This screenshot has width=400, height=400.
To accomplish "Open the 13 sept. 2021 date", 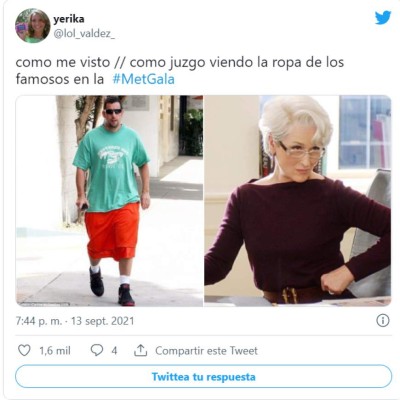I will [102, 321].
